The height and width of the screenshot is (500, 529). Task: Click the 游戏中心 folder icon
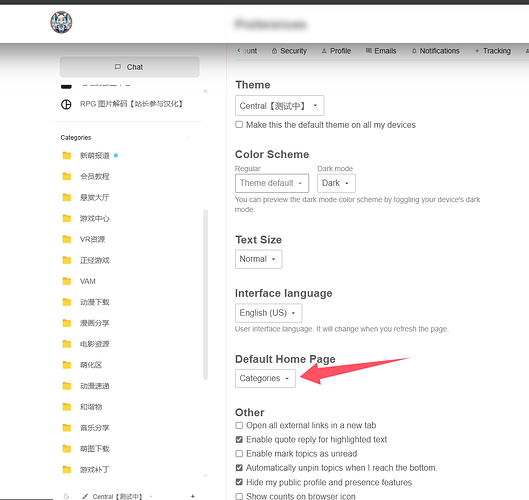(67, 218)
